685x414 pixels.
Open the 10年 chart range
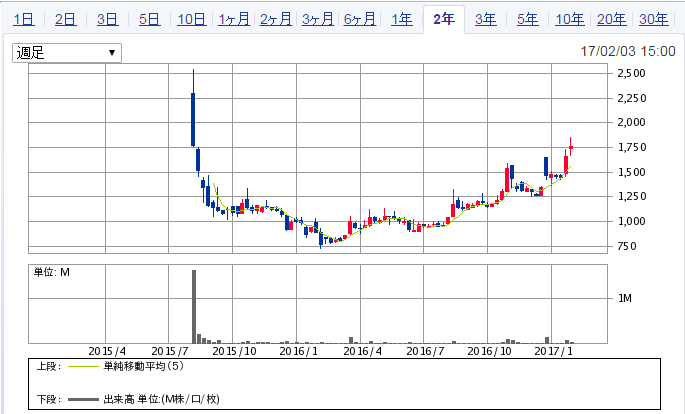point(569,19)
